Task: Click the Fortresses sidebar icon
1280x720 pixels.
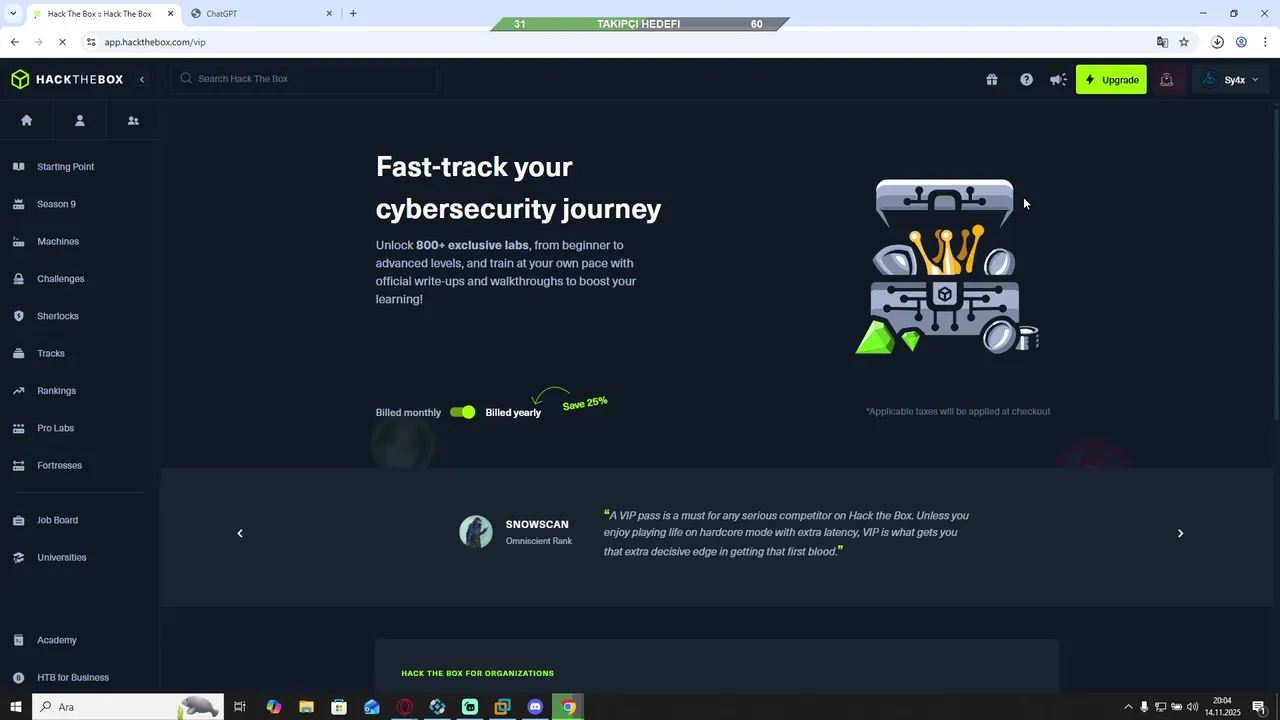Action: [x=18, y=466]
